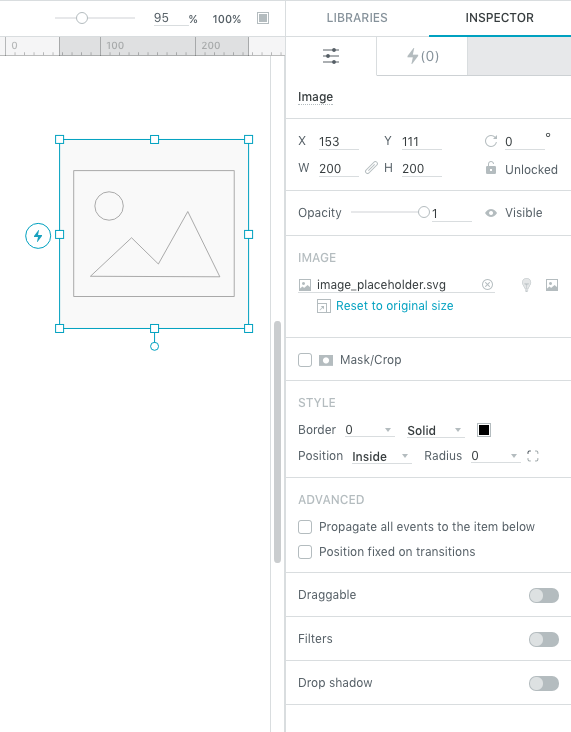Viewport: 571px width, 732px height.
Task: Toggle the aspect ratio link icon
Action: 371,168
